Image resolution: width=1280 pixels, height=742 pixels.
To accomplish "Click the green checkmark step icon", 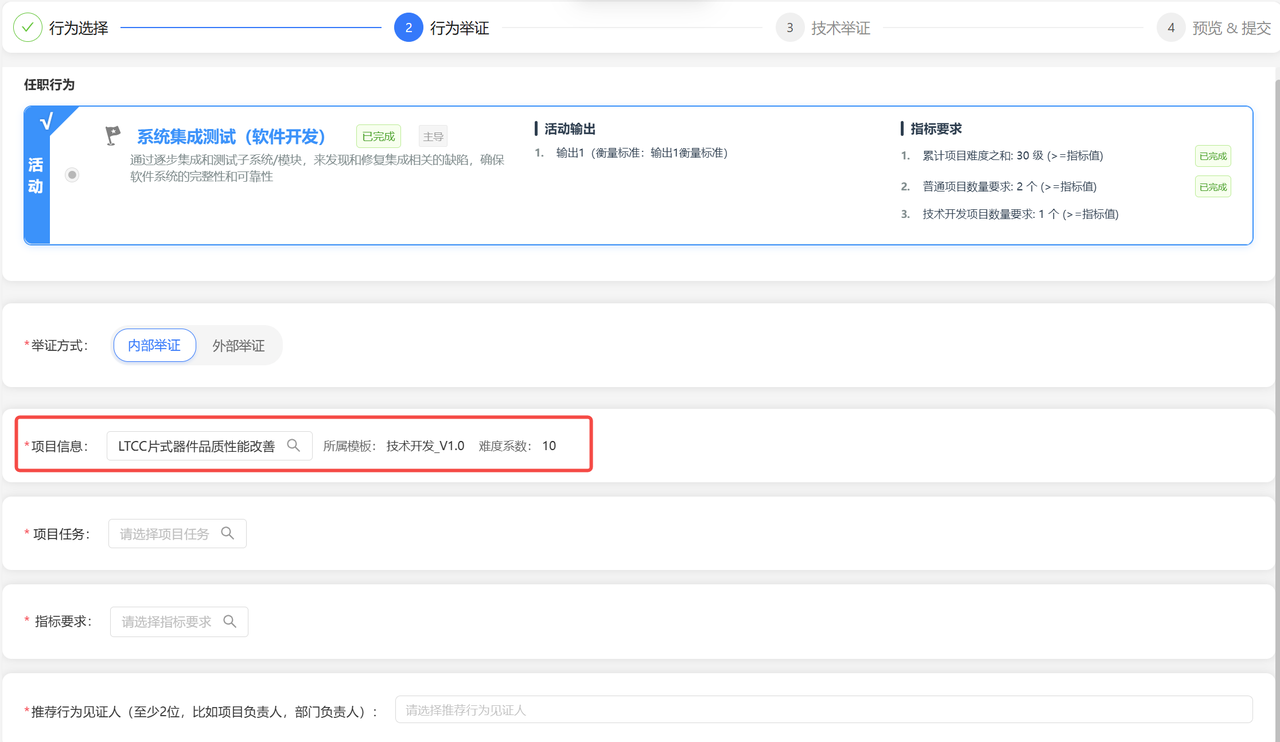I will [28, 28].
